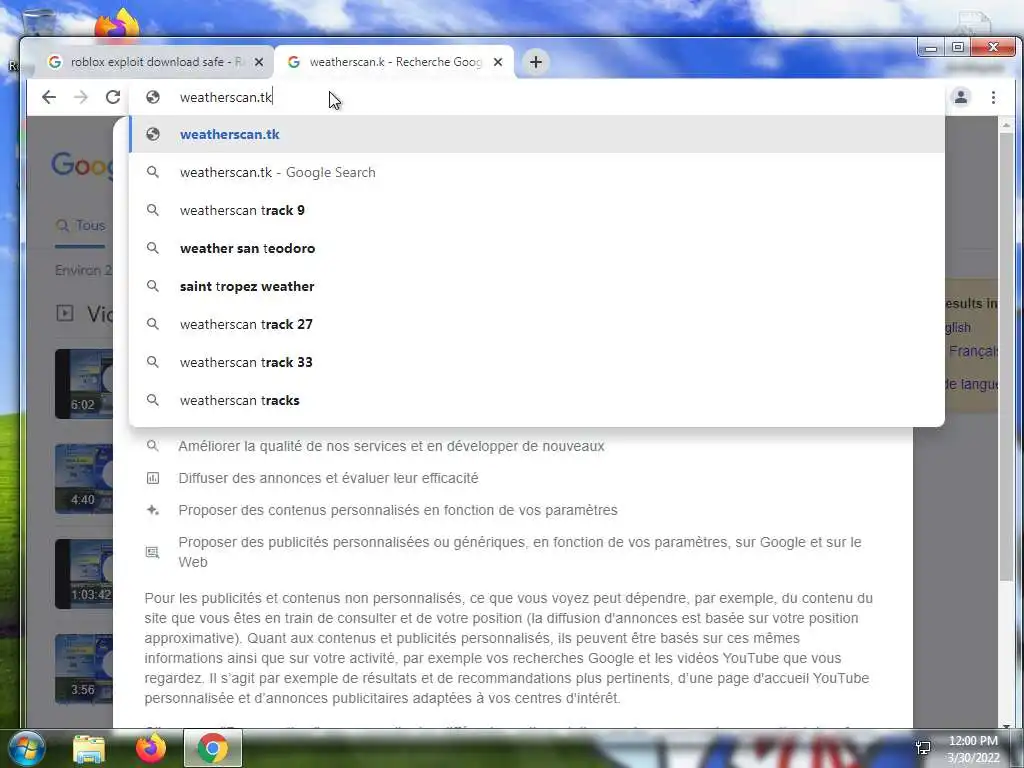Launch Firefox from the taskbar
Screen dimensions: 1024x768
tap(151, 748)
